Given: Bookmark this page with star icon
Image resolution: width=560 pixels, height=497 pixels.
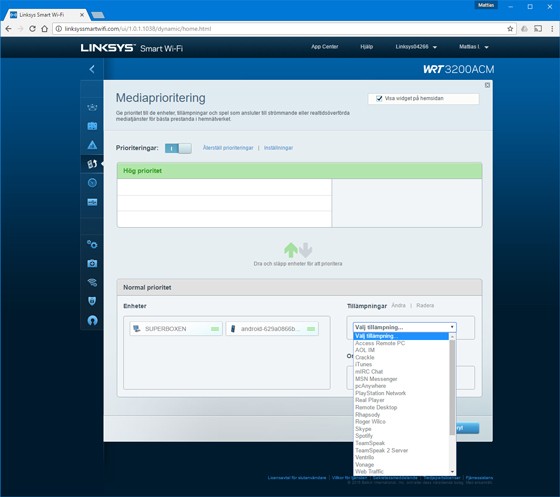Looking at the screenshot, I should (510, 29).
